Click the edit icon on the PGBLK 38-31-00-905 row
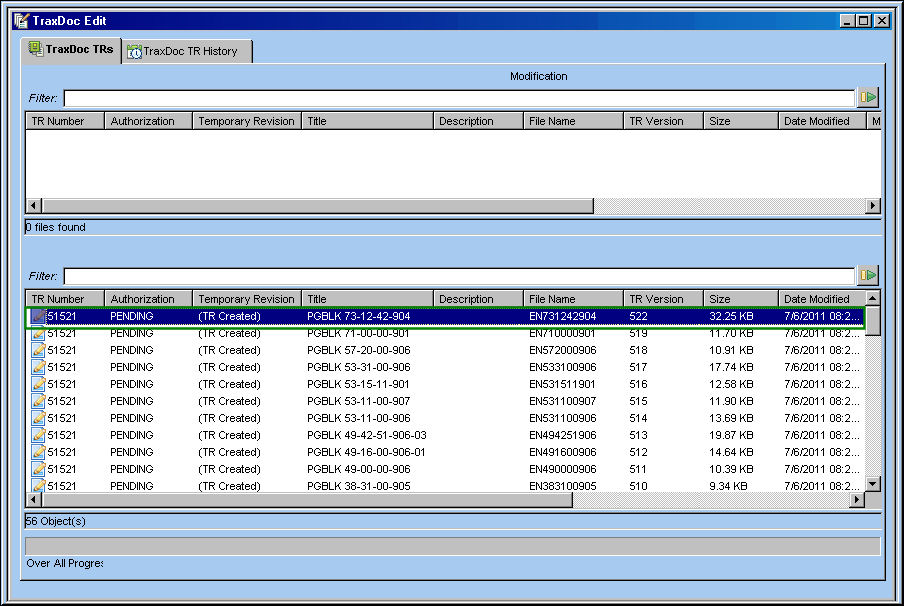 38,485
